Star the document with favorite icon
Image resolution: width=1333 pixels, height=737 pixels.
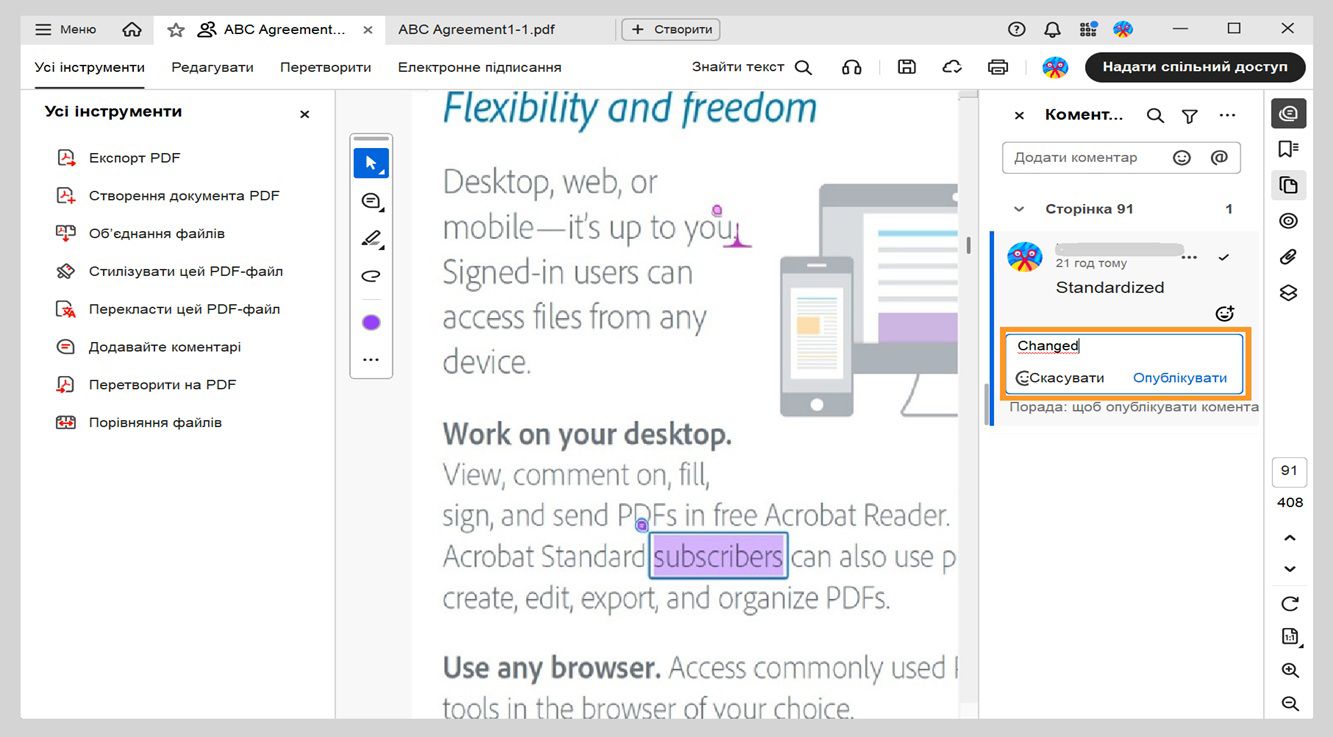(176, 30)
